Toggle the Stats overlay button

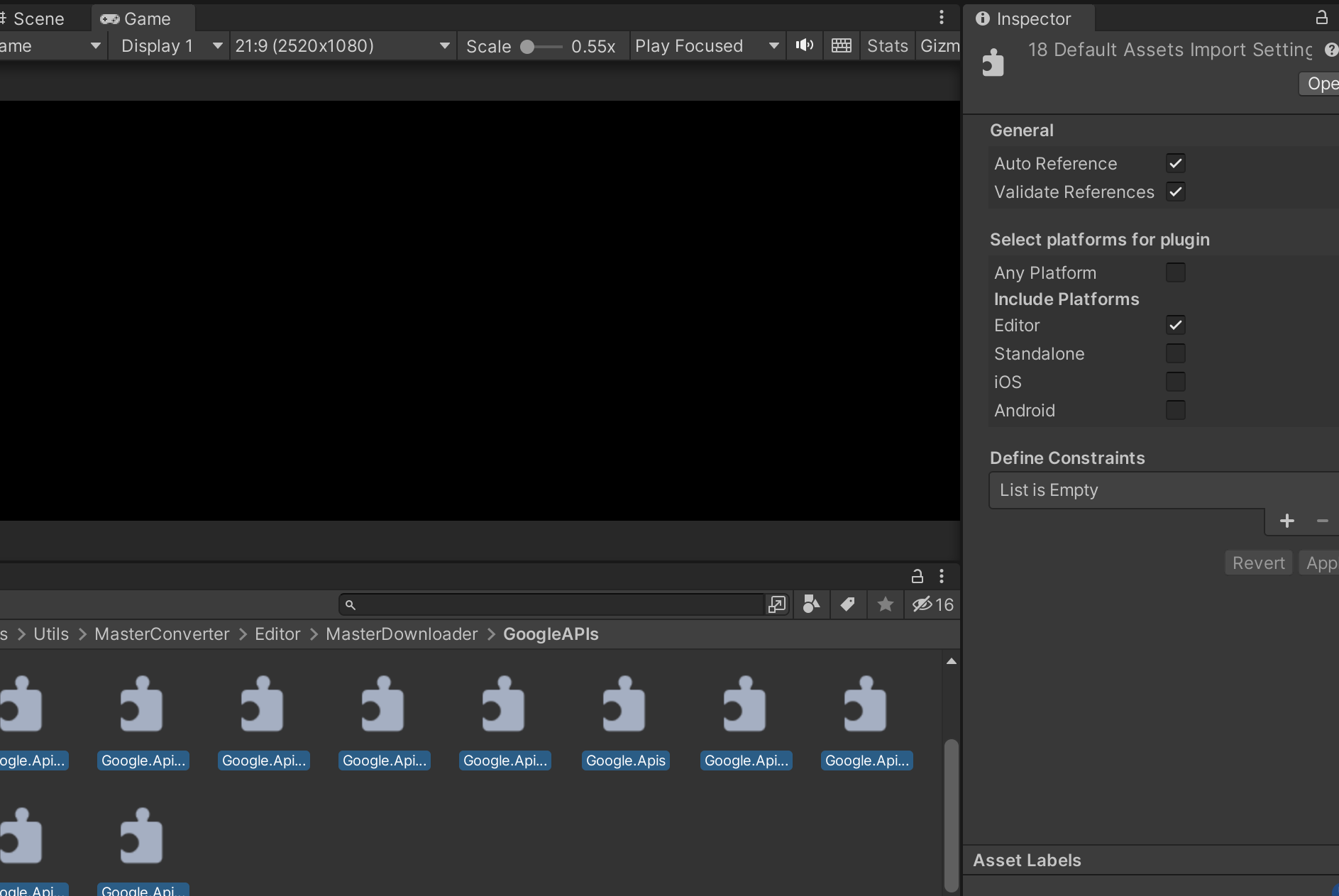(888, 46)
